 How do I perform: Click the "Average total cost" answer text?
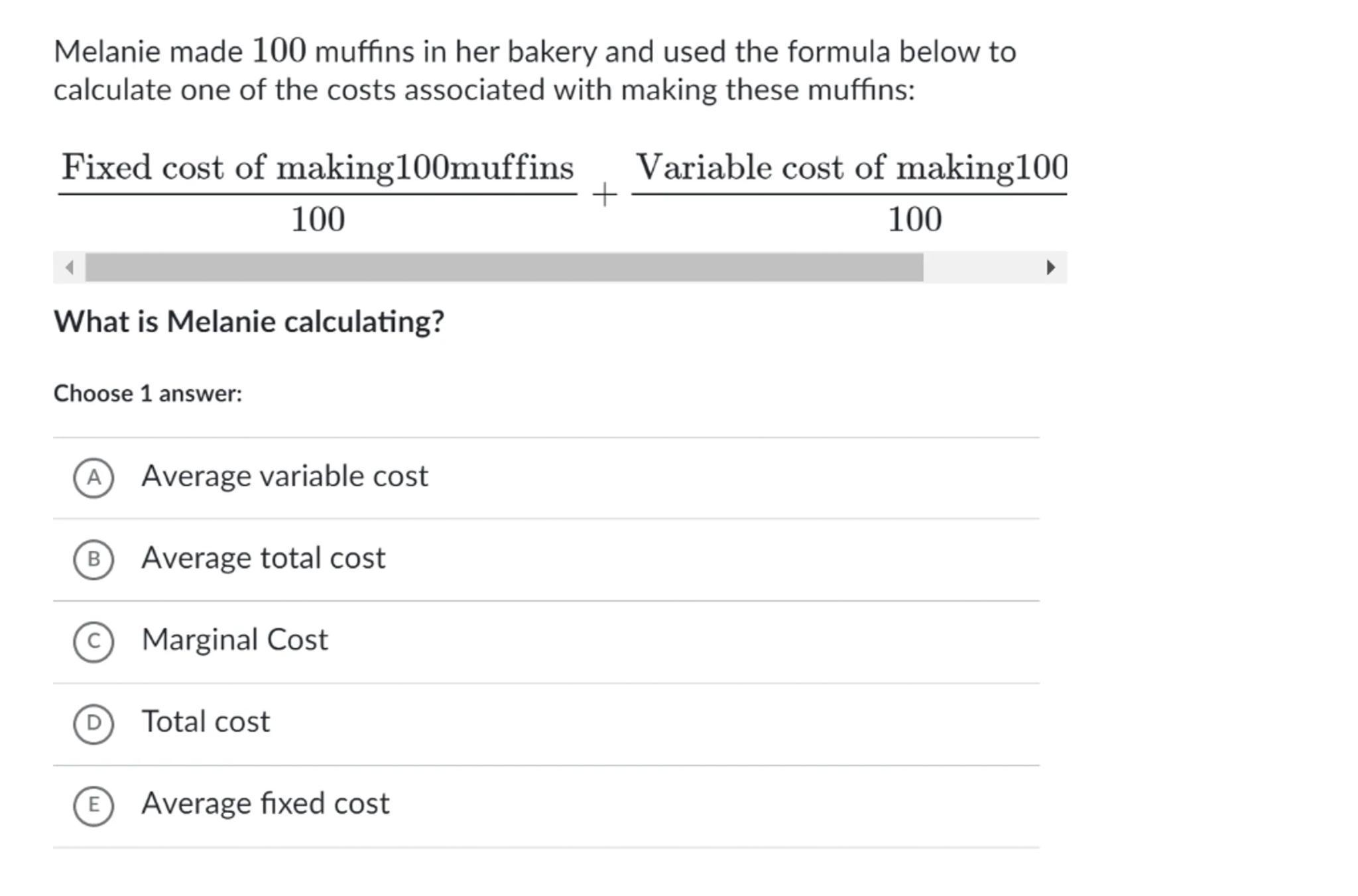coord(263,558)
